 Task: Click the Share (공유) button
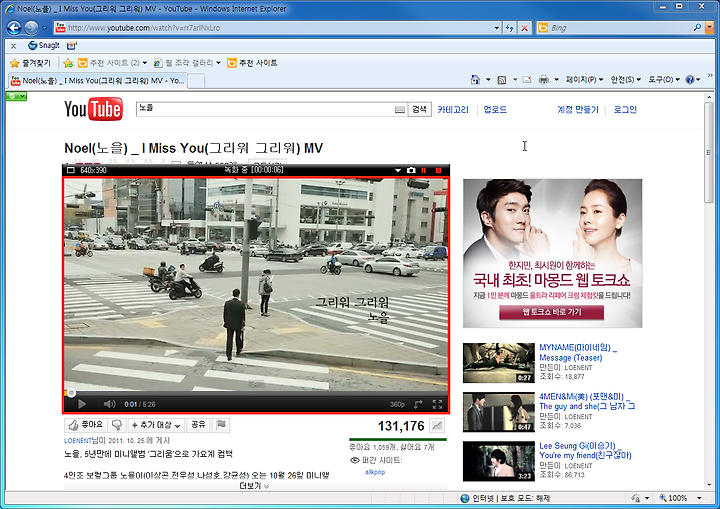coord(198,425)
